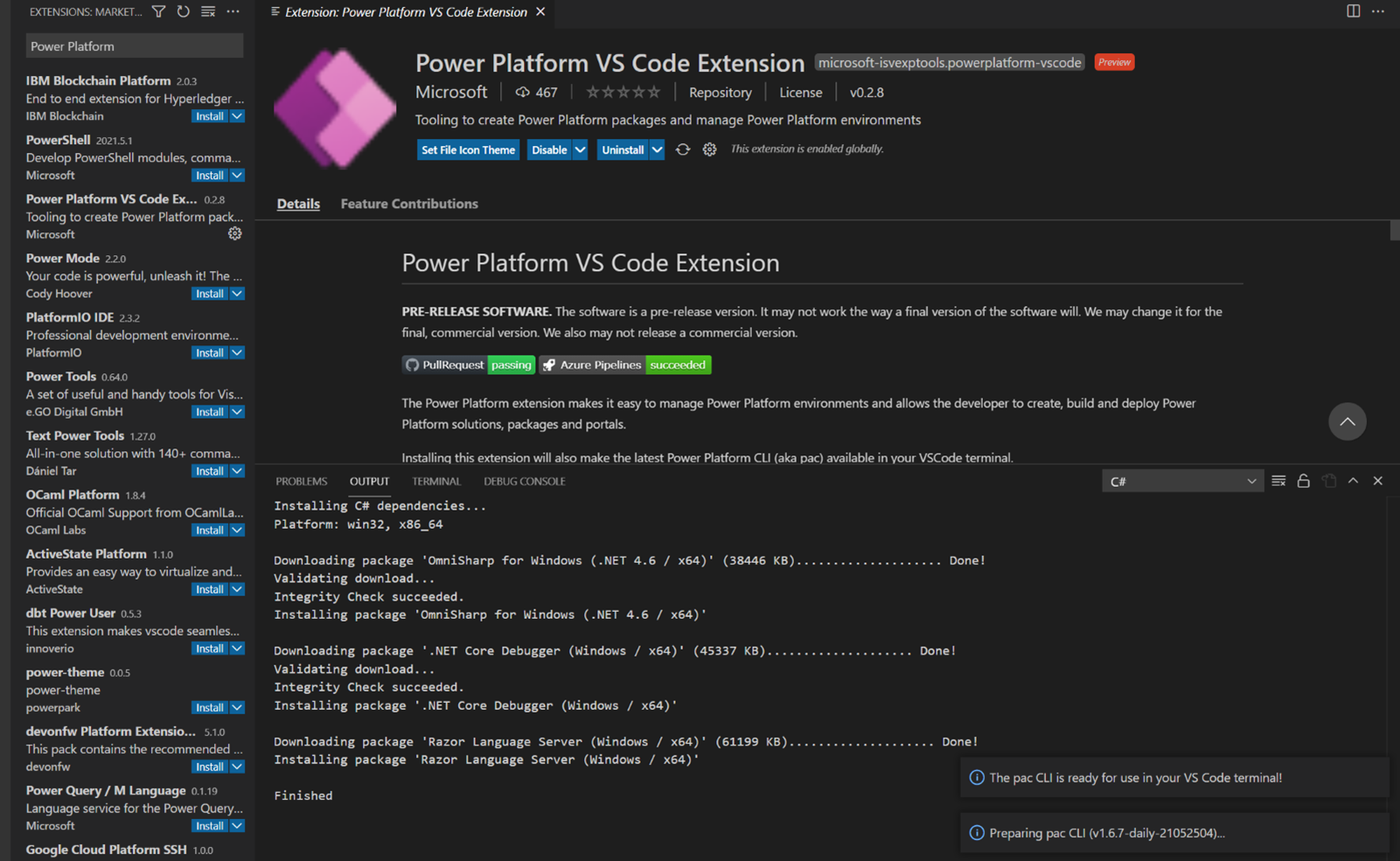
Task: Refresh the extensions marketplace list
Action: point(183,11)
